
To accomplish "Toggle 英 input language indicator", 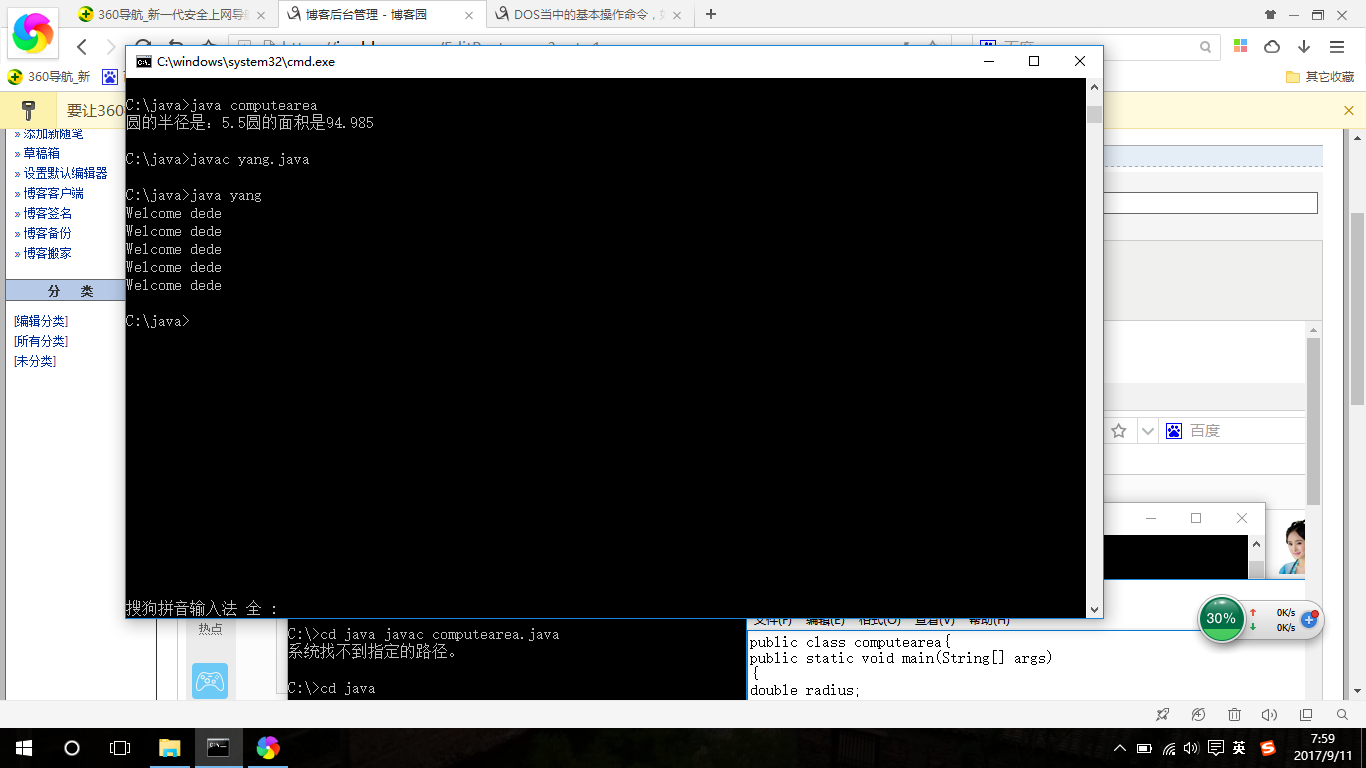I will (x=1239, y=748).
